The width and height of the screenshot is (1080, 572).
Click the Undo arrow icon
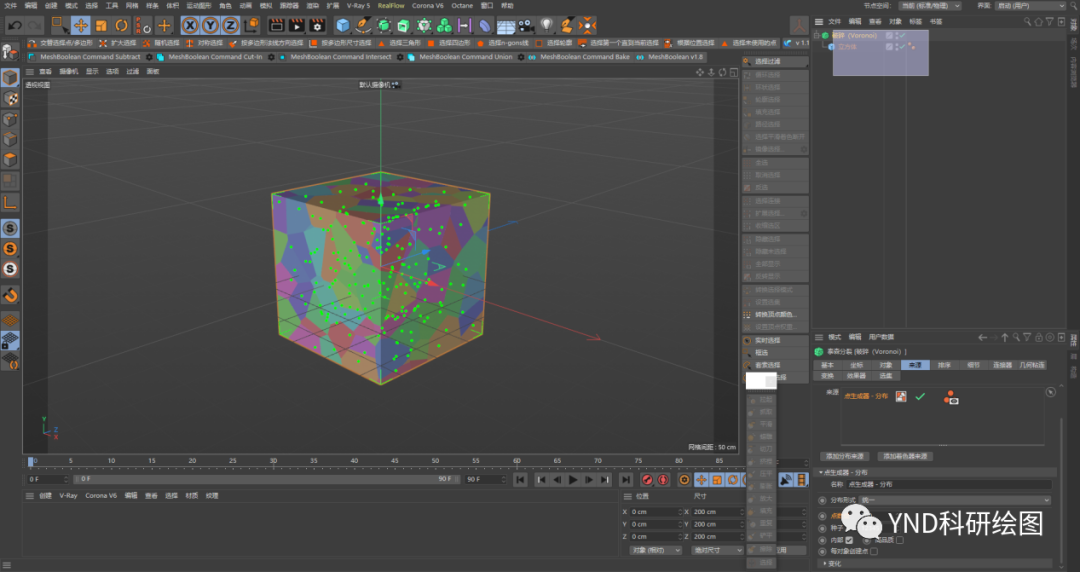pyautogui.click(x=14, y=26)
